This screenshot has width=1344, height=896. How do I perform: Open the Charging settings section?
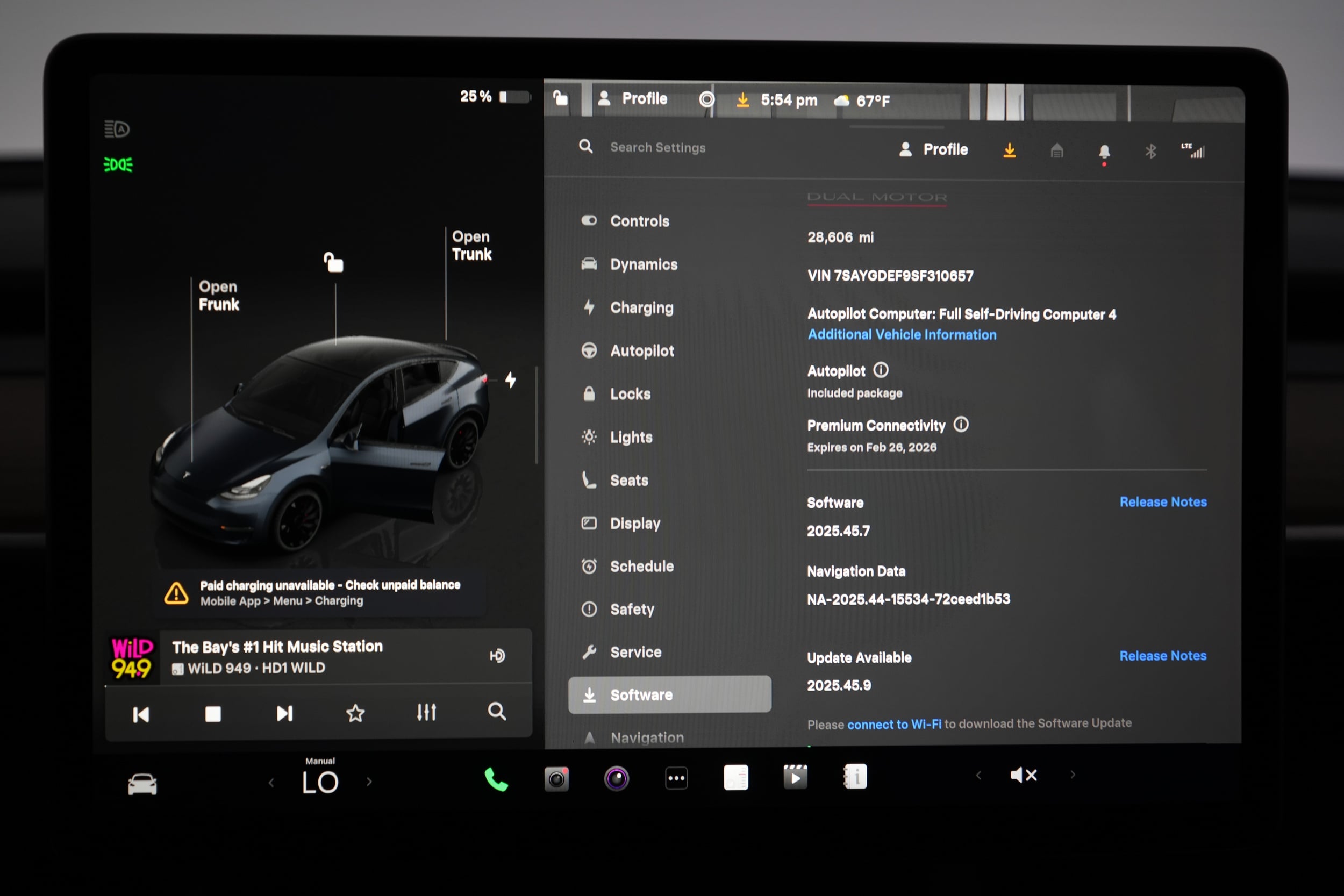pos(642,307)
